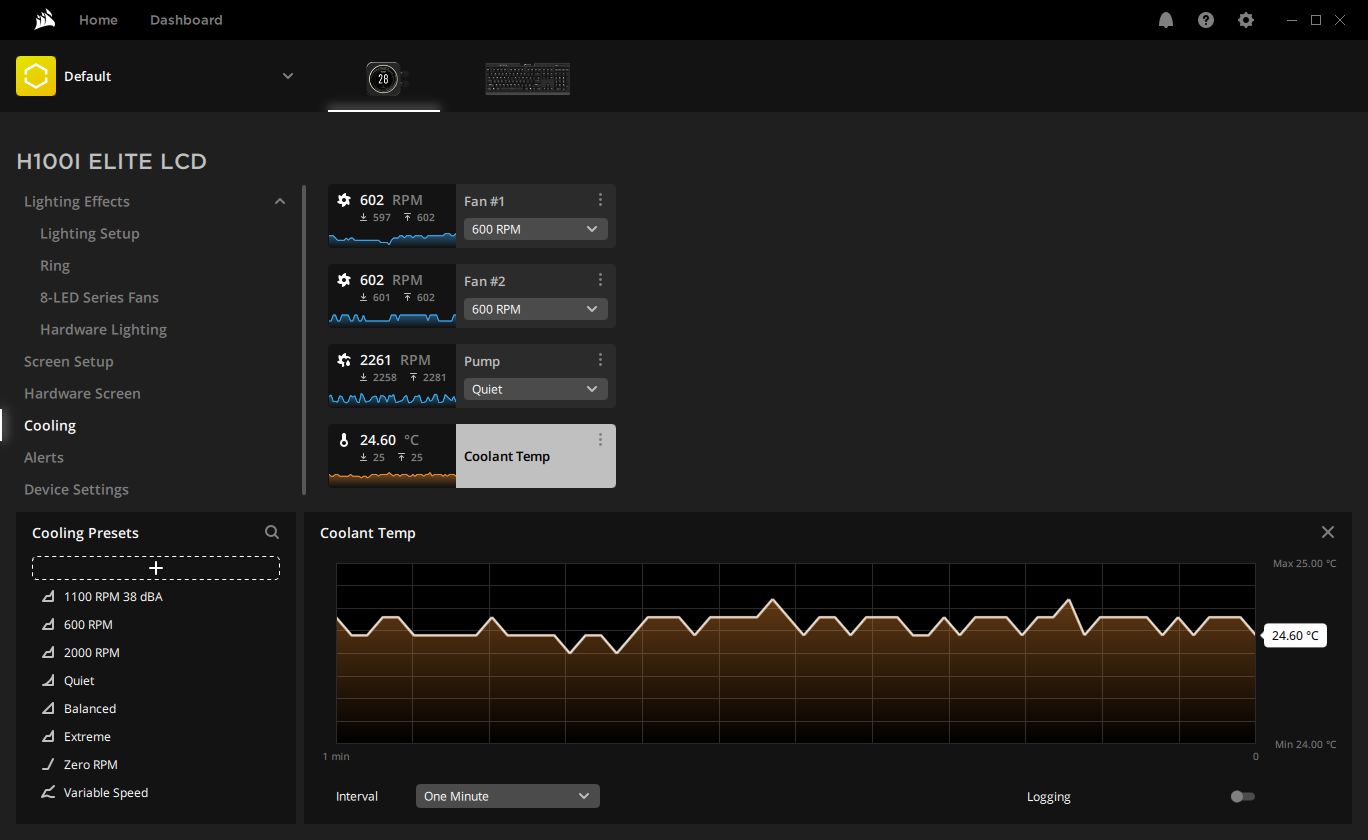Click the Fan #2 gear icon
The height and width of the screenshot is (840, 1368).
pos(344,280)
